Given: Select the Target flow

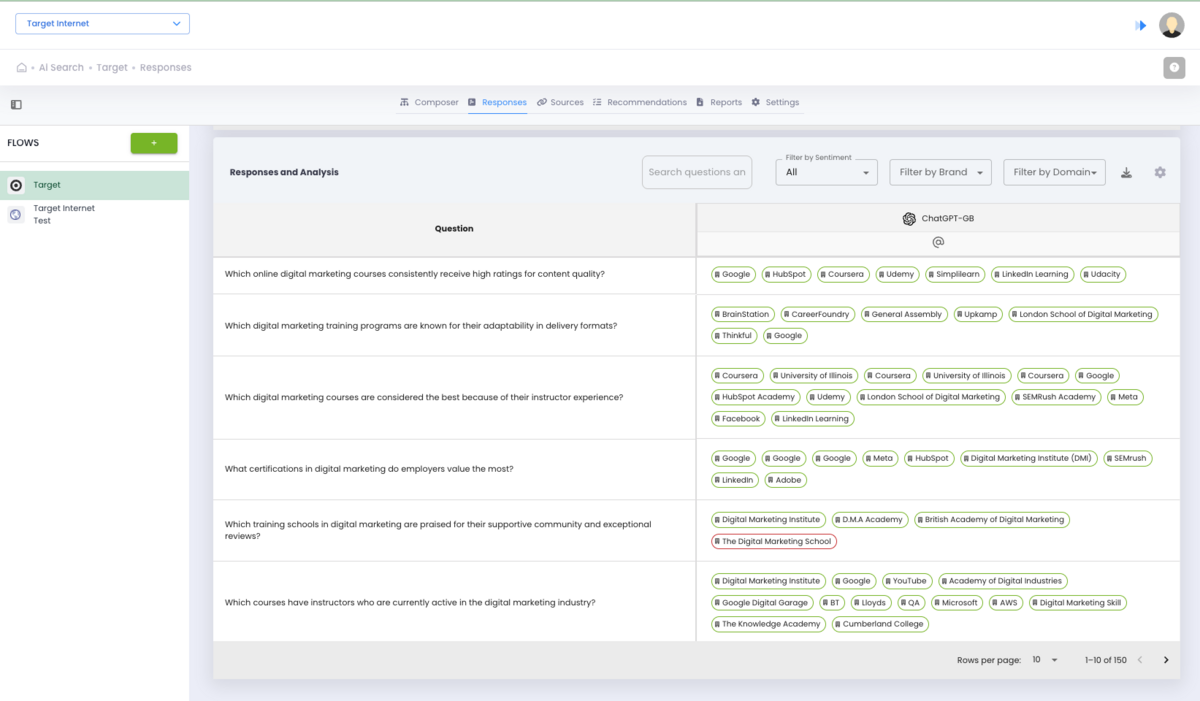Looking at the screenshot, I should (94, 185).
